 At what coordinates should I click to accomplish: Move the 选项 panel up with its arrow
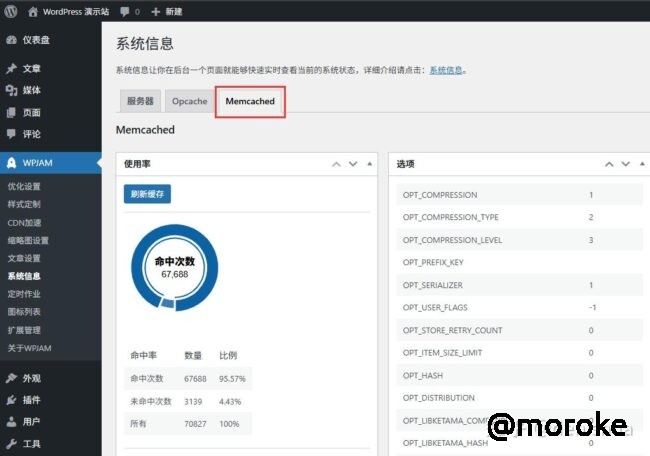[609, 164]
